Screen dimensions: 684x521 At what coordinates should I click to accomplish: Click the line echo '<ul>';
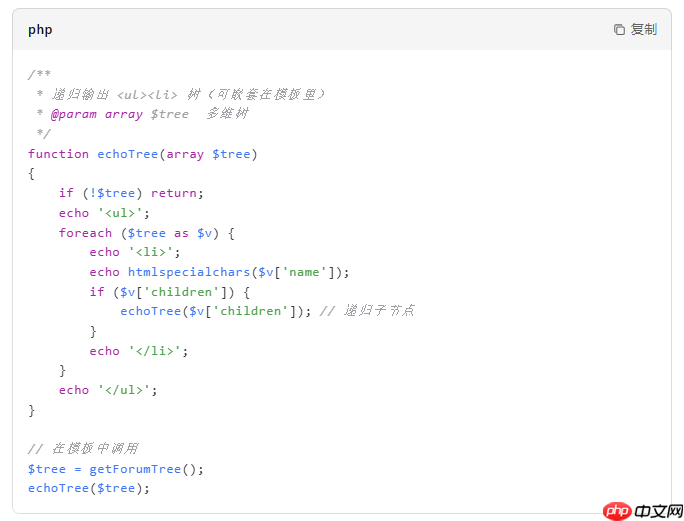pos(104,213)
